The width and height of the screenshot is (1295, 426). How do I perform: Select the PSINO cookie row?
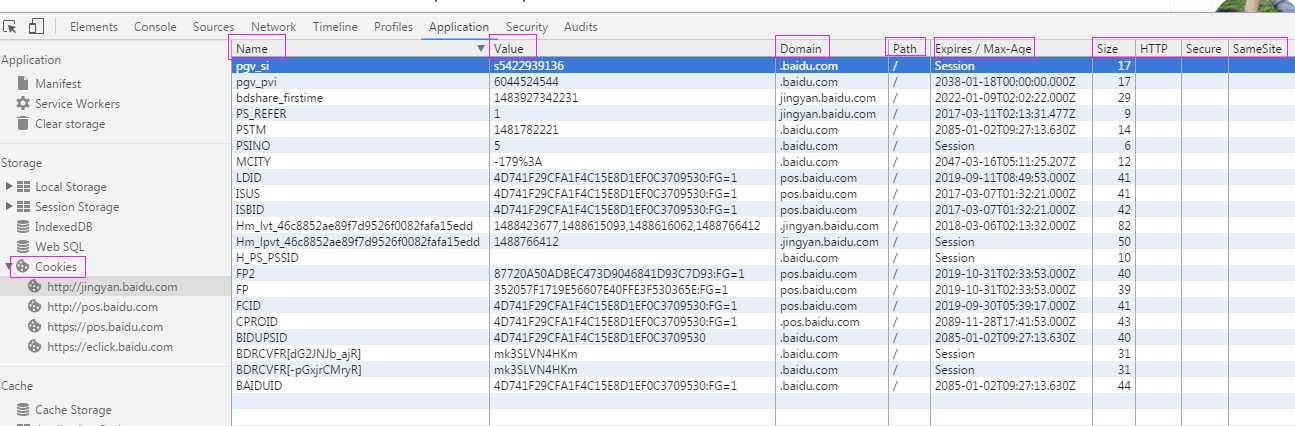pyautogui.click(x=763, y=146)
